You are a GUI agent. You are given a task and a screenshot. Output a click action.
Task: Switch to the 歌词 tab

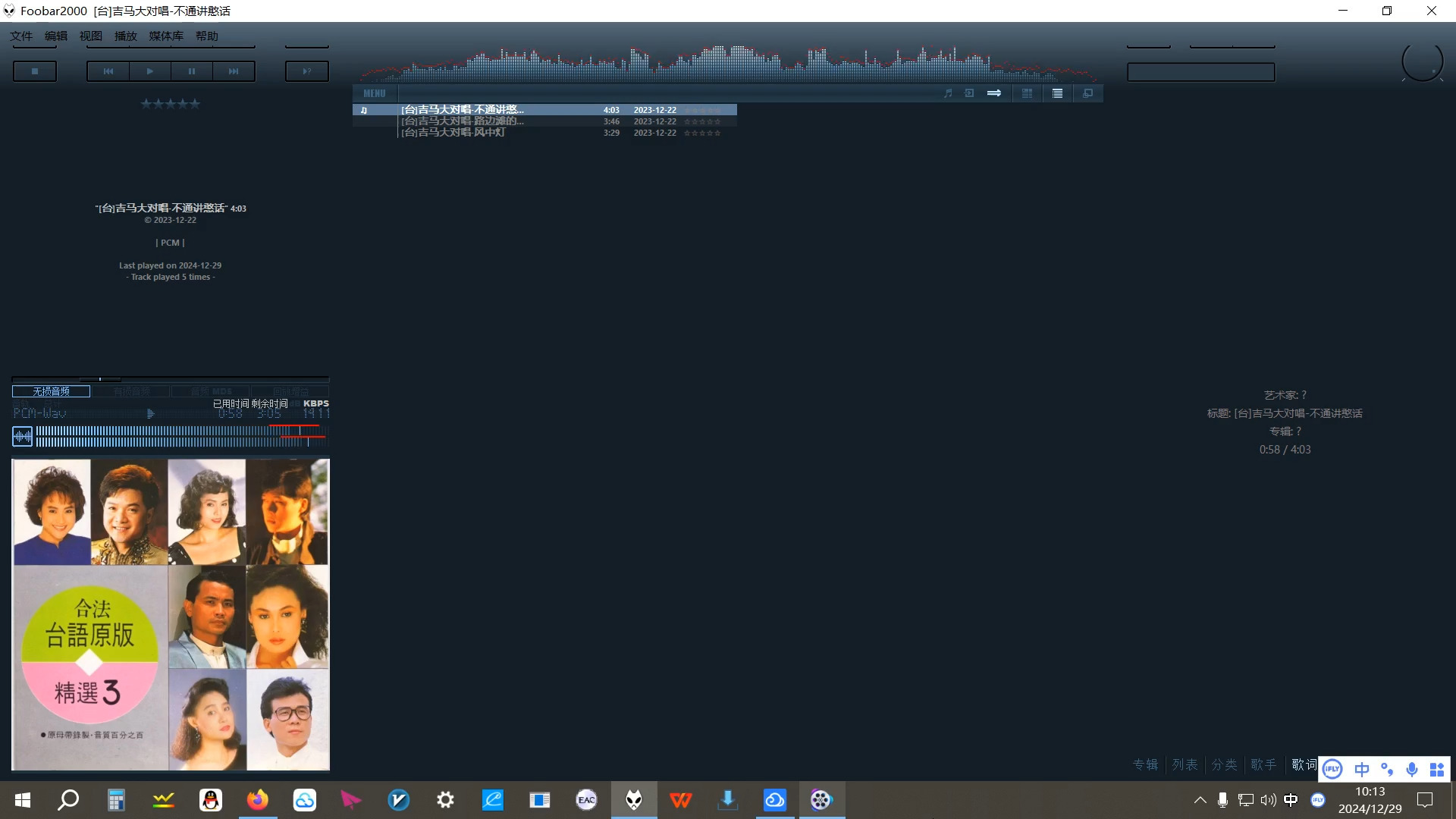pos(1304,764)
